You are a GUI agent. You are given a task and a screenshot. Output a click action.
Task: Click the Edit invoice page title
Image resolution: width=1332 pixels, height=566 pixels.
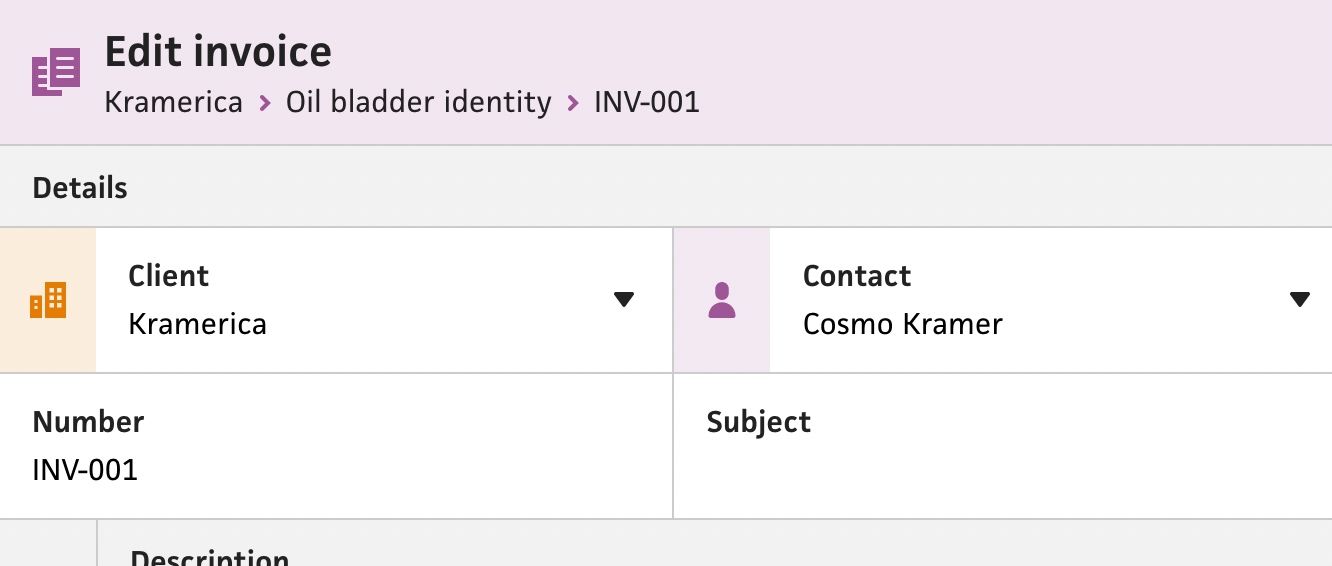click(x=218, y=51)
